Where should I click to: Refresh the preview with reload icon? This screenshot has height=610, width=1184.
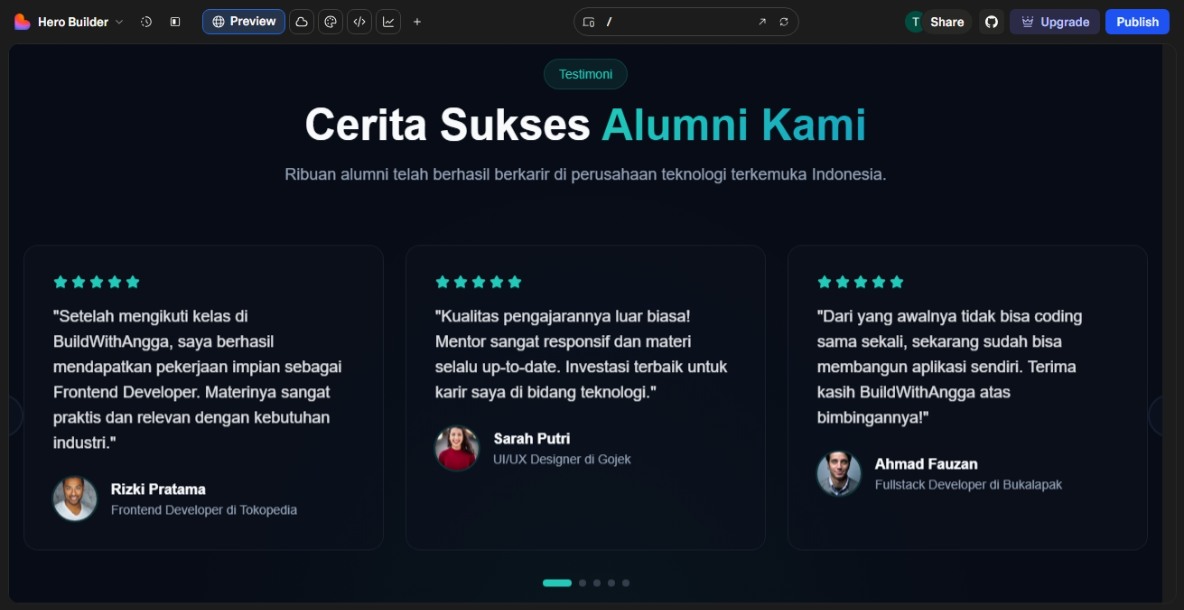click(784, 22)
